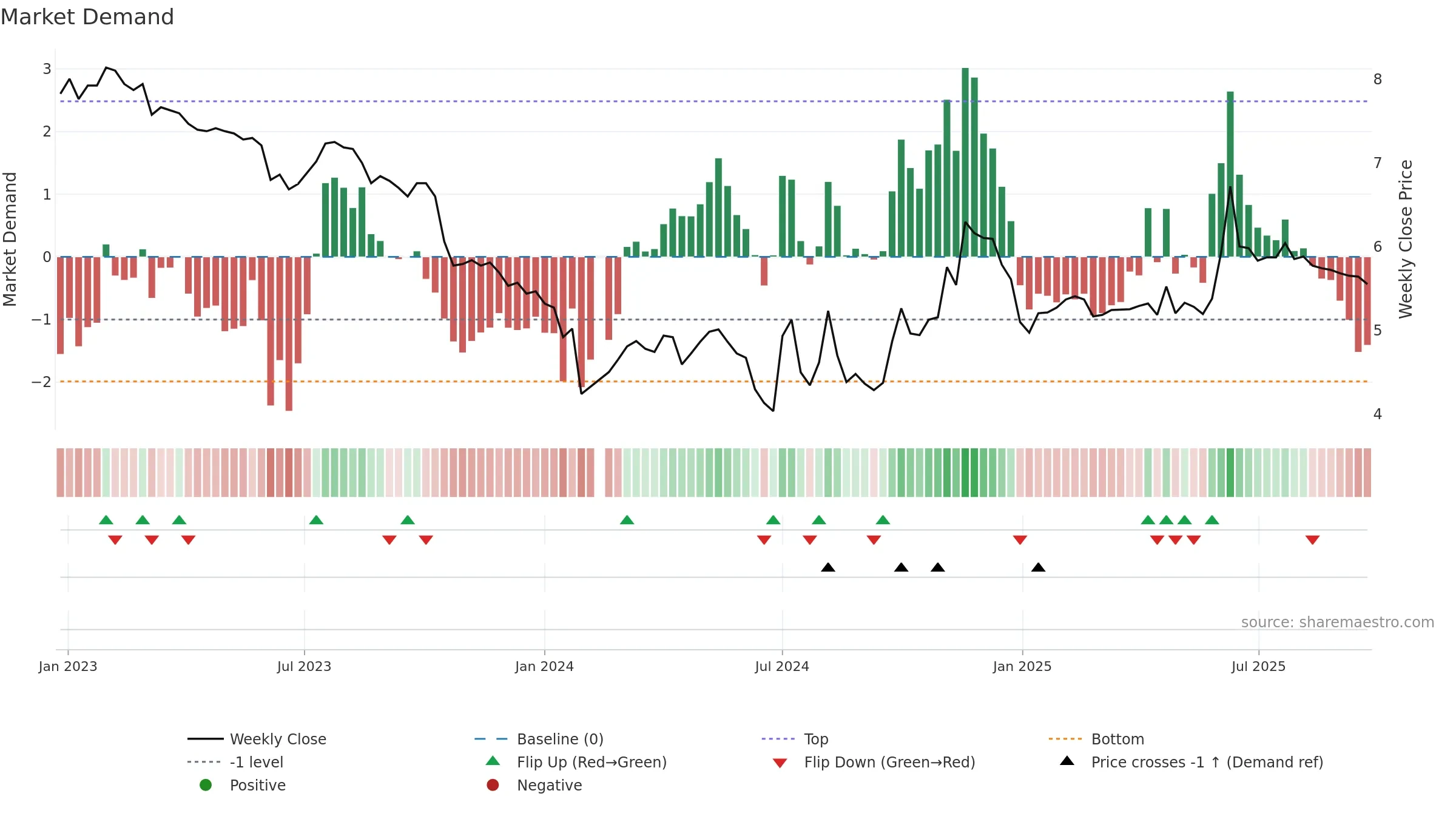The width and height of the screenshot is (1456, 819).
Task: Toggle Flip Up (Red→Green) legend entry
Action: pyautogui.click(x=576, y=762)
